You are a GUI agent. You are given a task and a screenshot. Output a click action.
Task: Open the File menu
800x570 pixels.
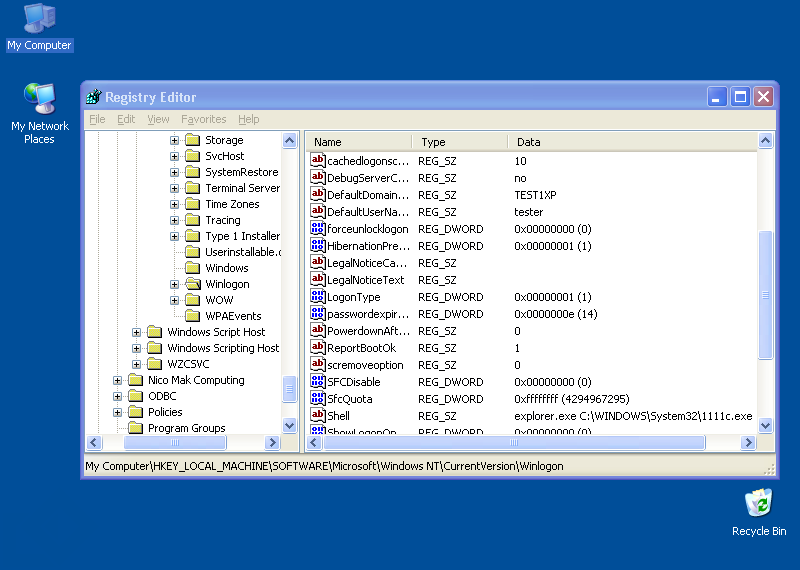tap(97, 119)
